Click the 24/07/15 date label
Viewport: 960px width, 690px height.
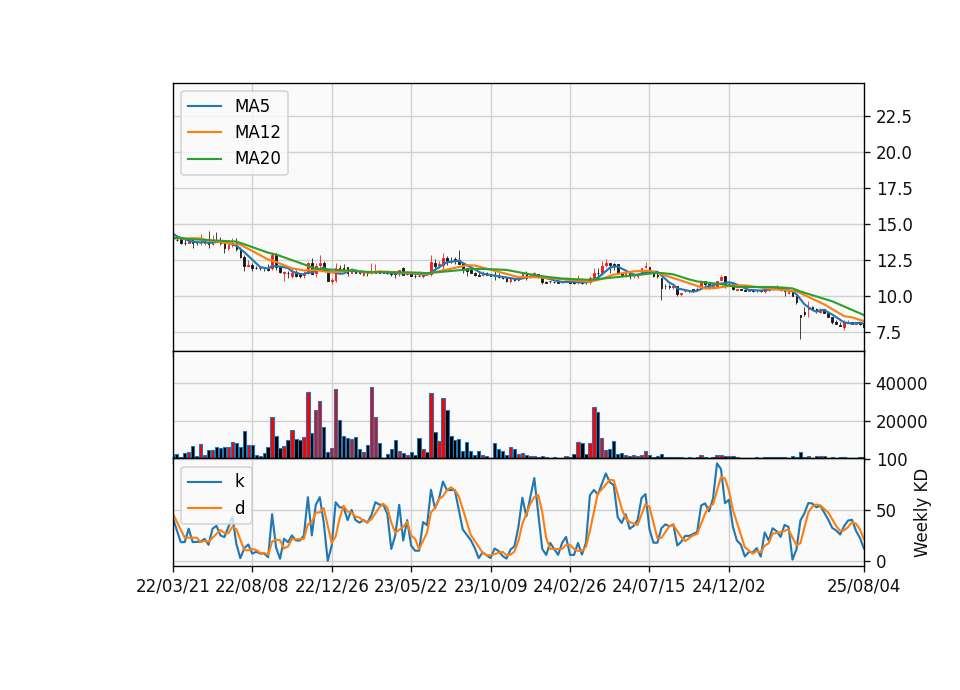click(x=649, y=586)
